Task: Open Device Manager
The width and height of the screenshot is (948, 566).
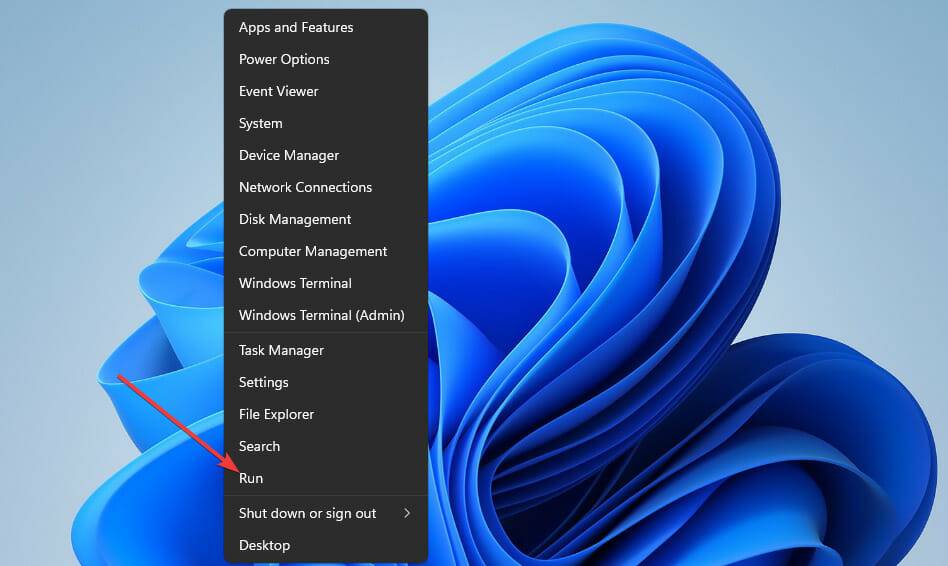Action: point(289,155)
